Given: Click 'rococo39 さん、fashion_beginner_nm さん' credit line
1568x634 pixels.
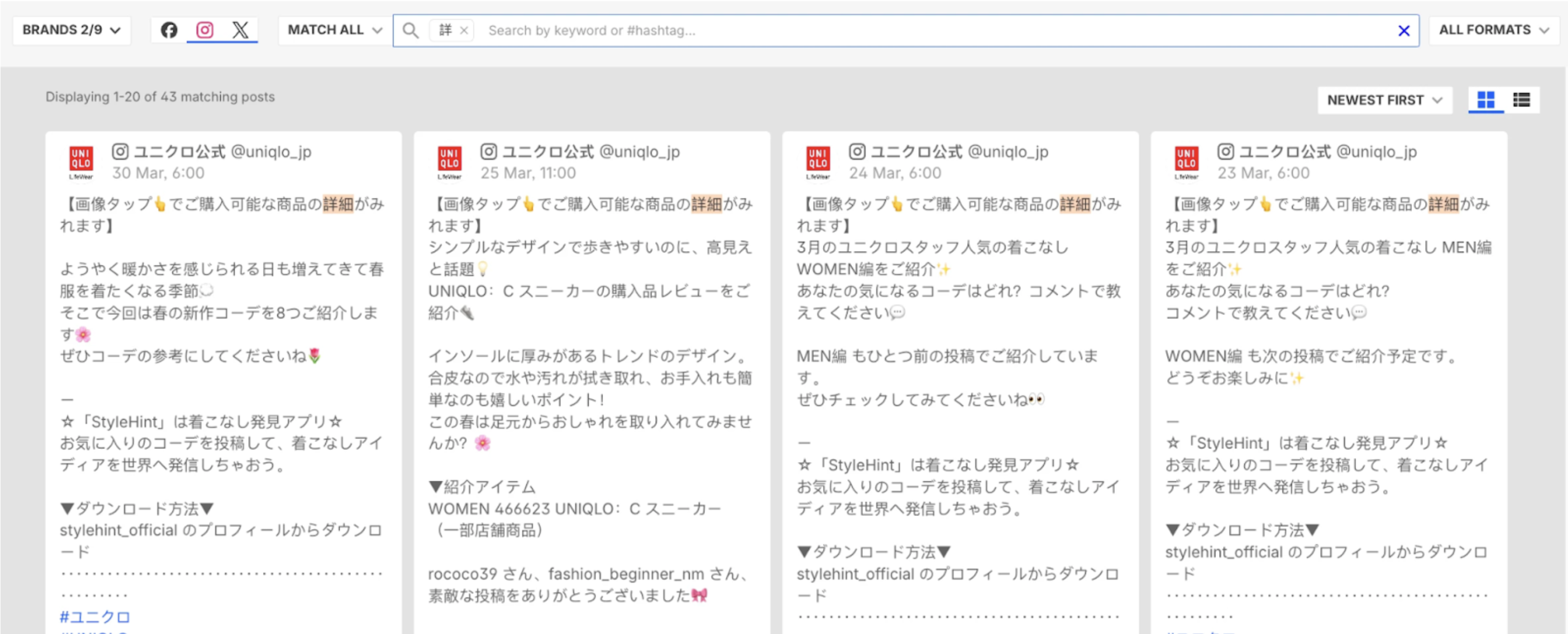Looking at the screenshot, I should coord(588,574).
